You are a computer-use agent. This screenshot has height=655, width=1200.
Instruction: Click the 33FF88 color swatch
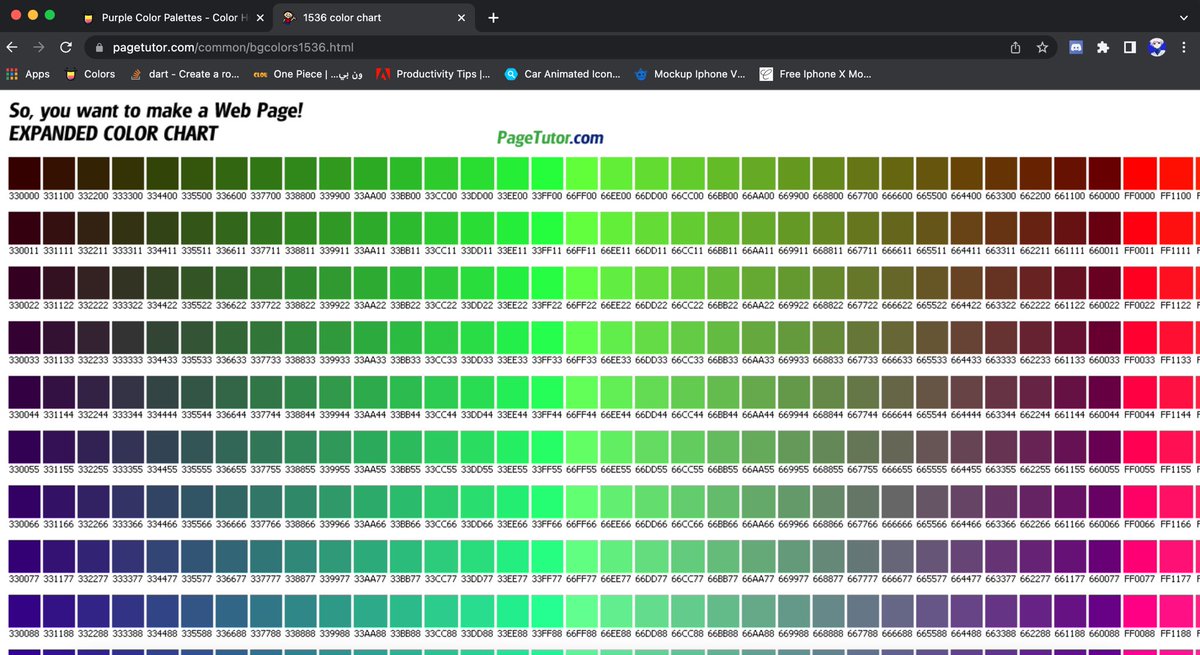click(x=547, y=610)
